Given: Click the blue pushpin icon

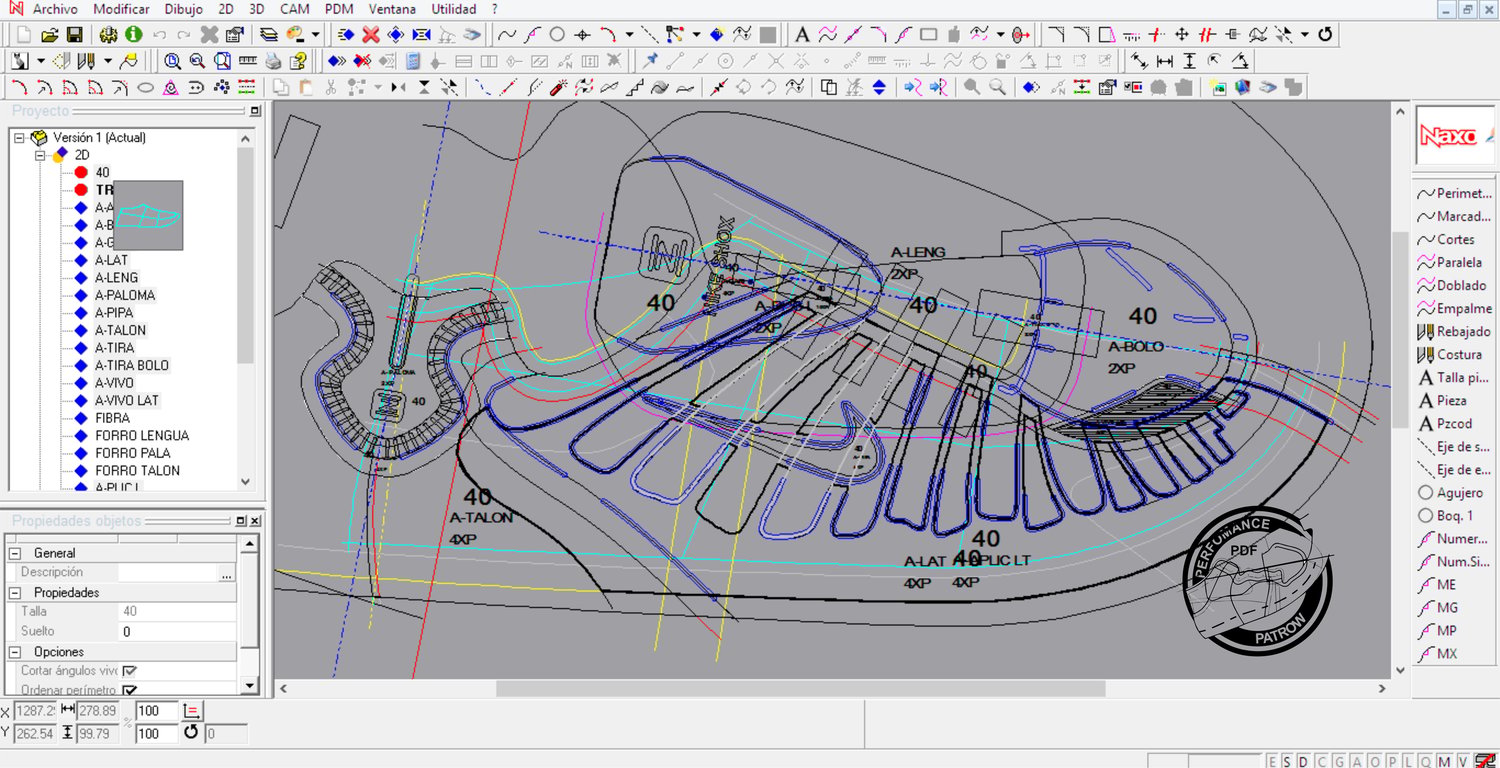Looking at the screenshot, I should point(651,61).
